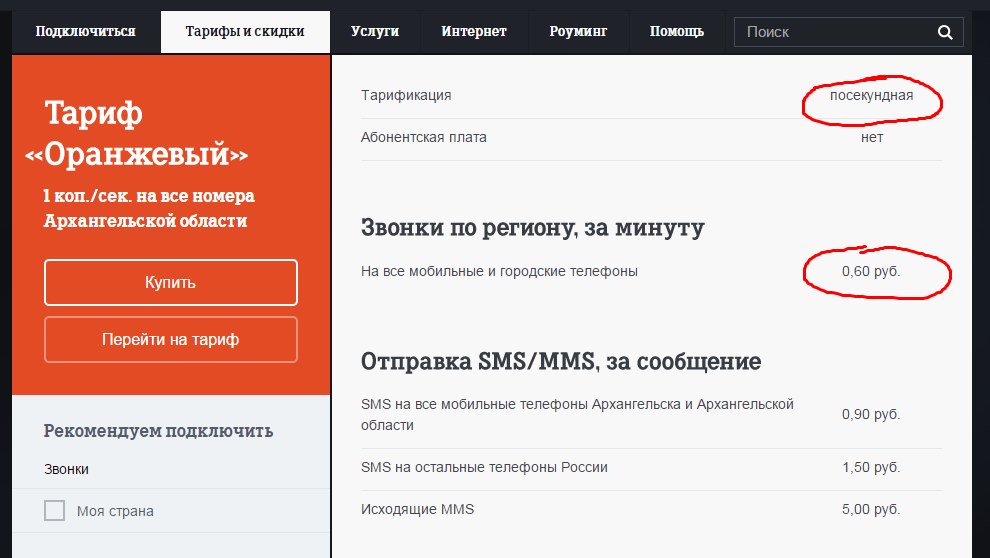
Task: Click the Тариф «Оранжевый» title
Action: (x=136, y=133)
